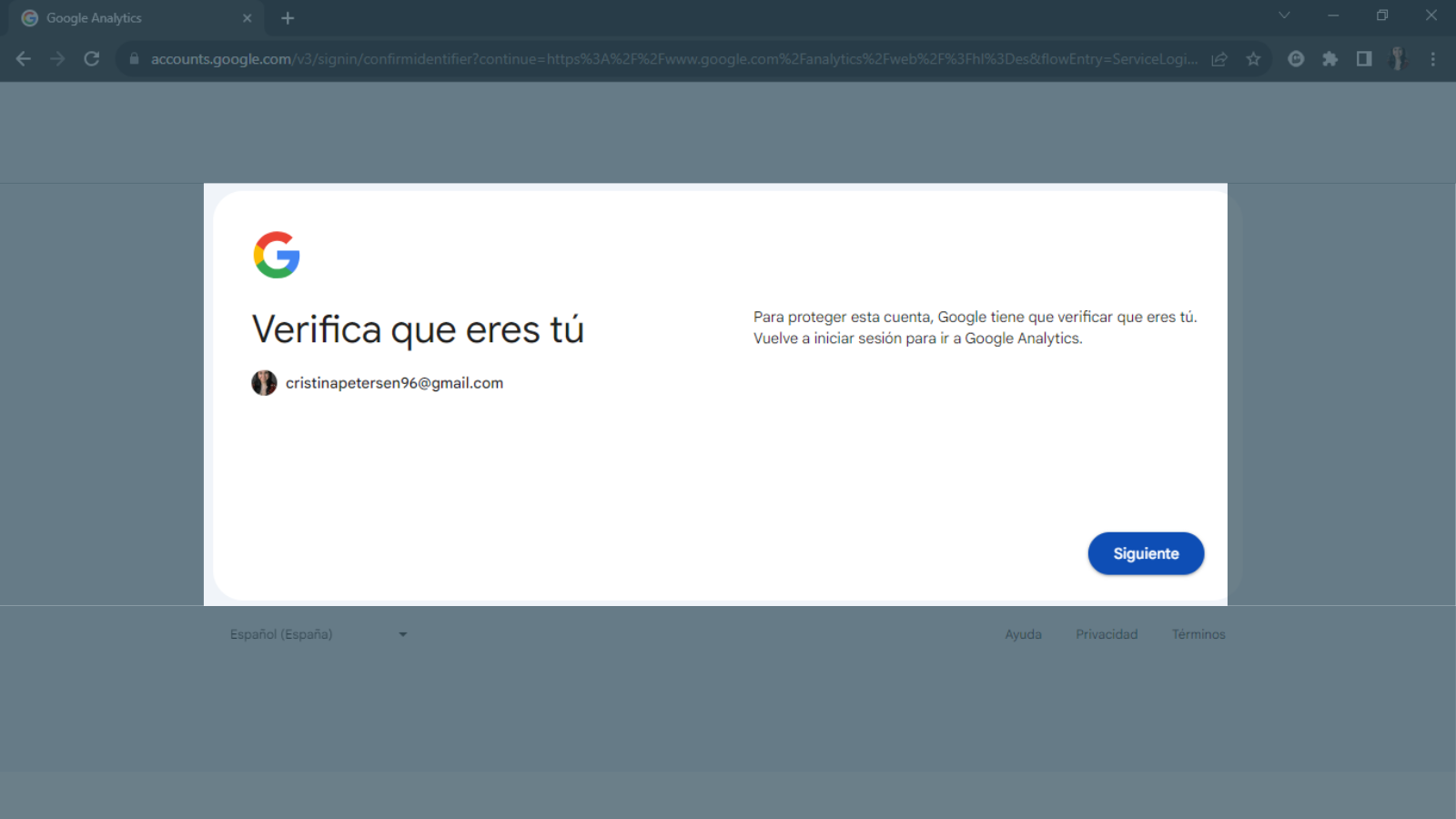
Task: Open the Chrome profile avatar
Action: click(x=1399, y=59)
